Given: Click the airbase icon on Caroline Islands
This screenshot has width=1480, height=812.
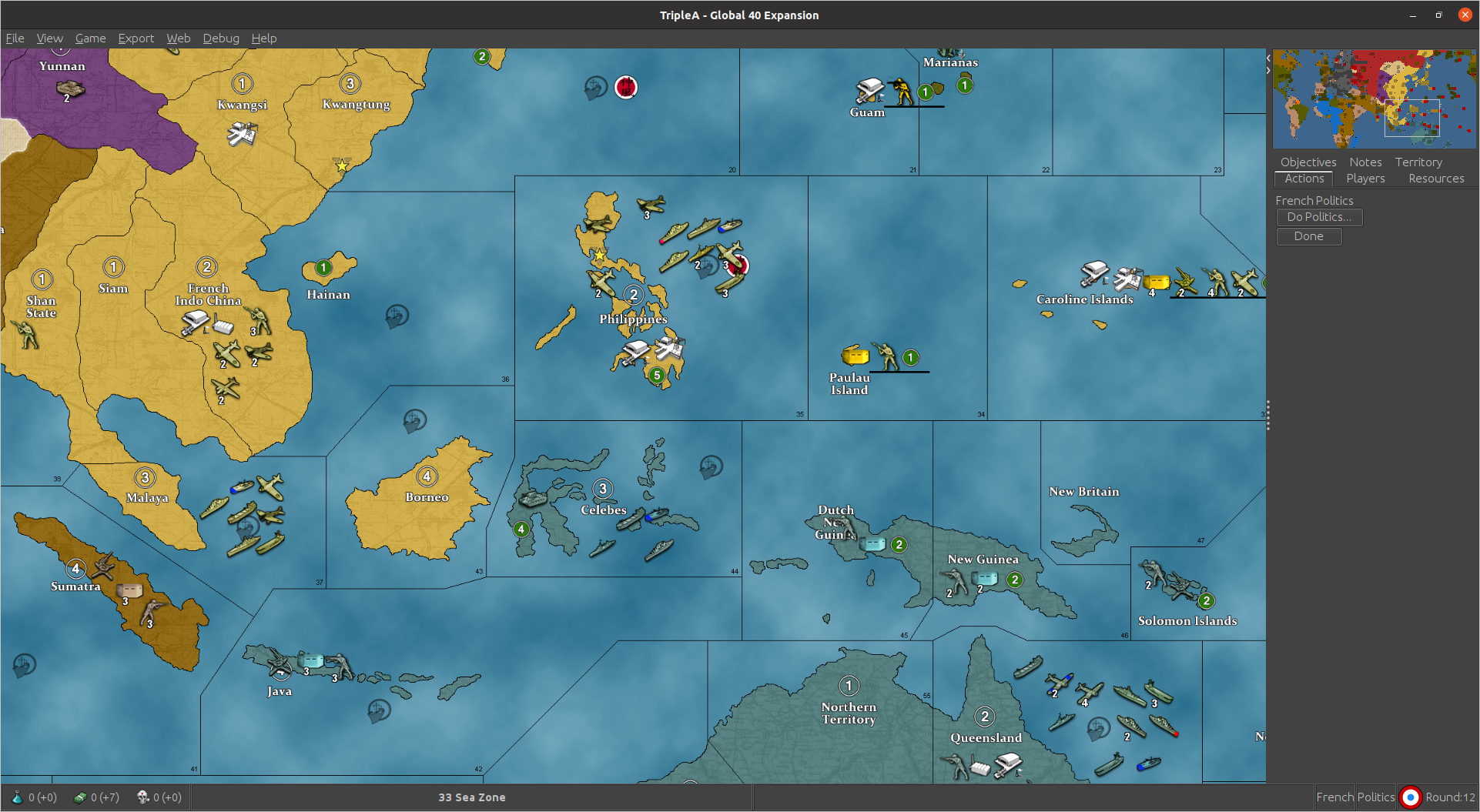Looking at the screenshot, I should pyautogui.click(x=1094, y=273).
